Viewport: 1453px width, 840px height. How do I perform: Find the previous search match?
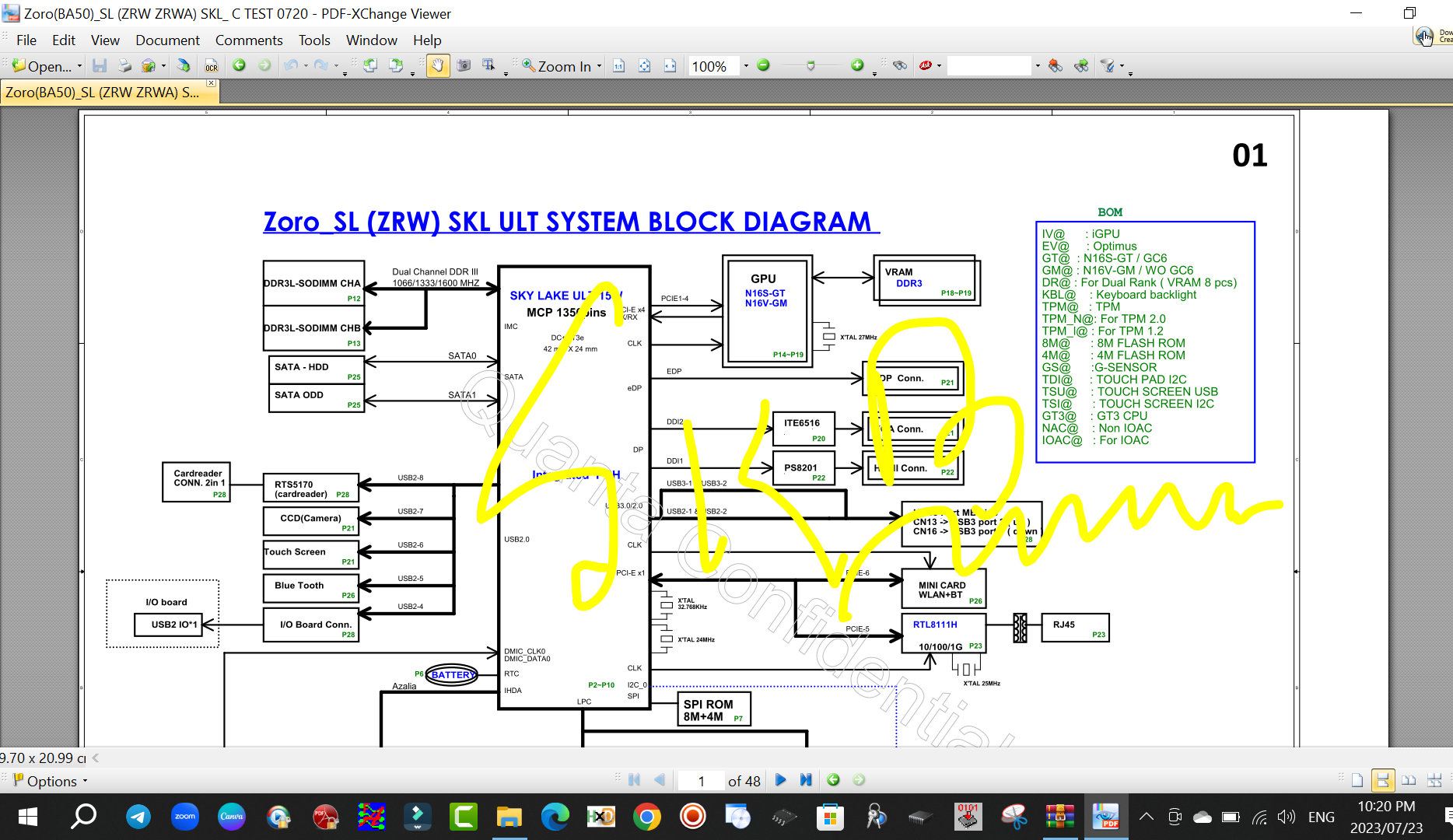(1056, 66)
